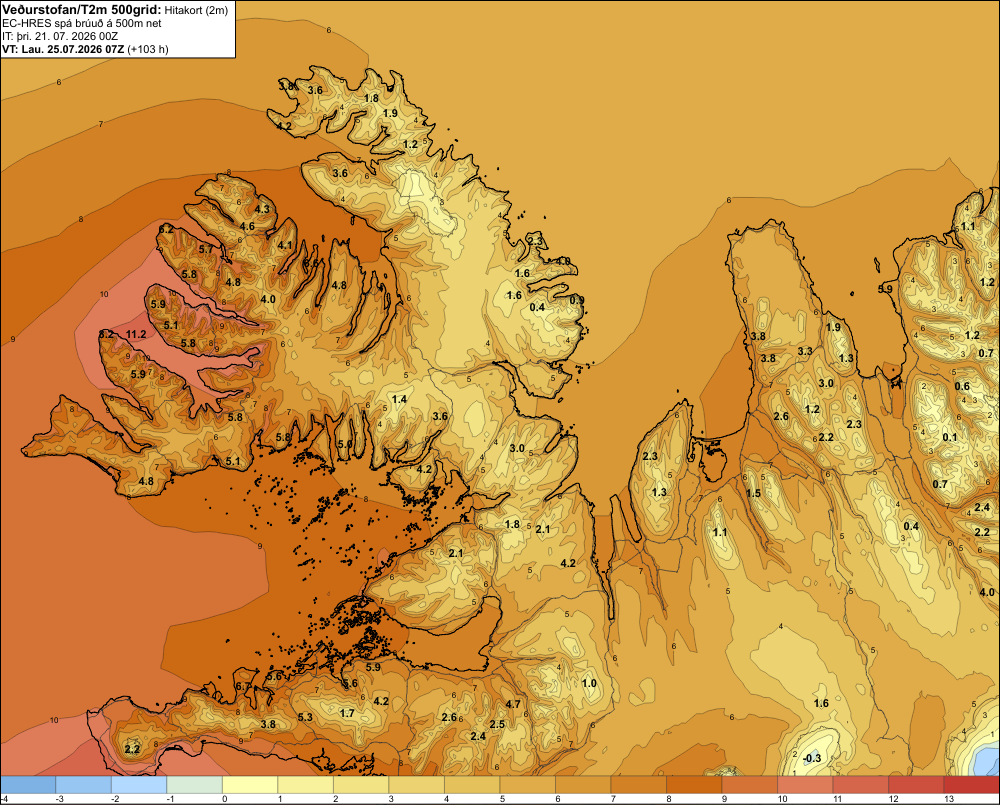
Task: Pick the pale yellow legend swatch between 0 and 1
Action: 250,785
